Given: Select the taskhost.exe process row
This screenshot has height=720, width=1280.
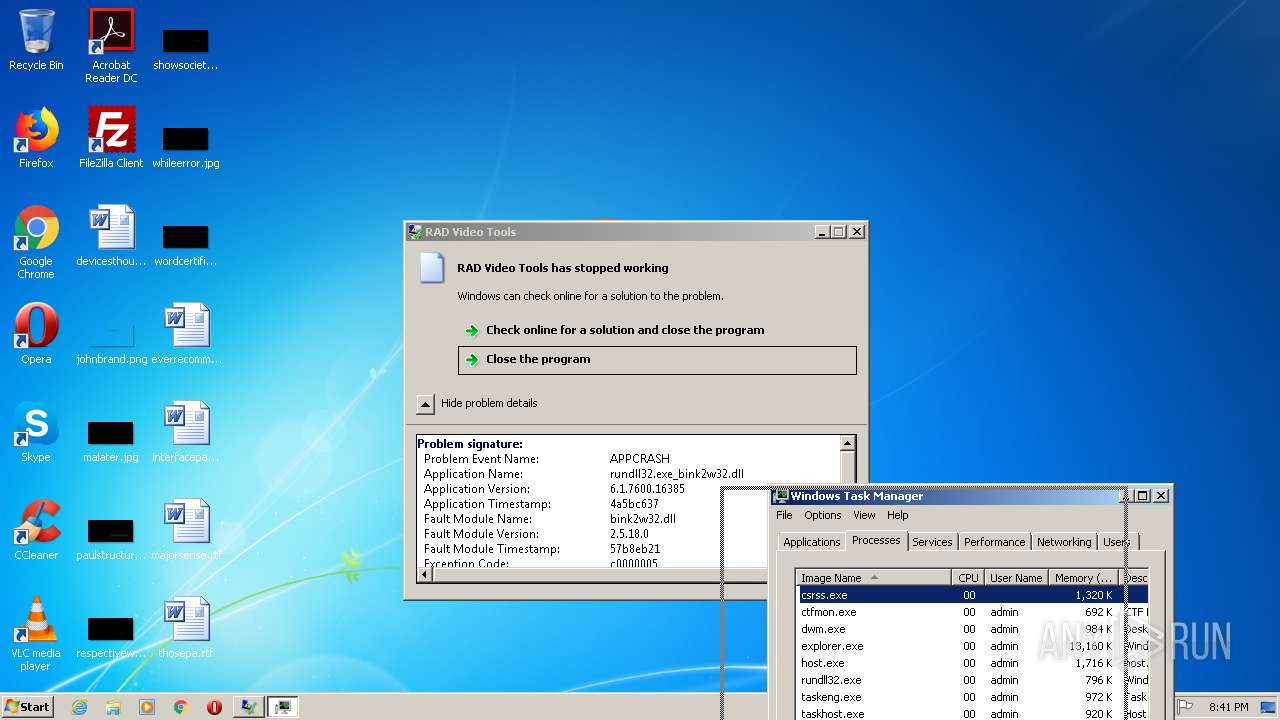Looking at the screenshot, I should click(x=972, y=713).
